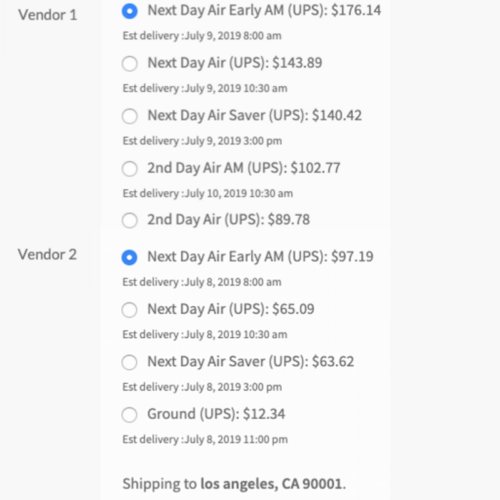The width and height of the screenshot is (500, 500).
Task: Select Vendor 2 Next Day Air Early AM $97.19
Action: [x=129, y=257]
